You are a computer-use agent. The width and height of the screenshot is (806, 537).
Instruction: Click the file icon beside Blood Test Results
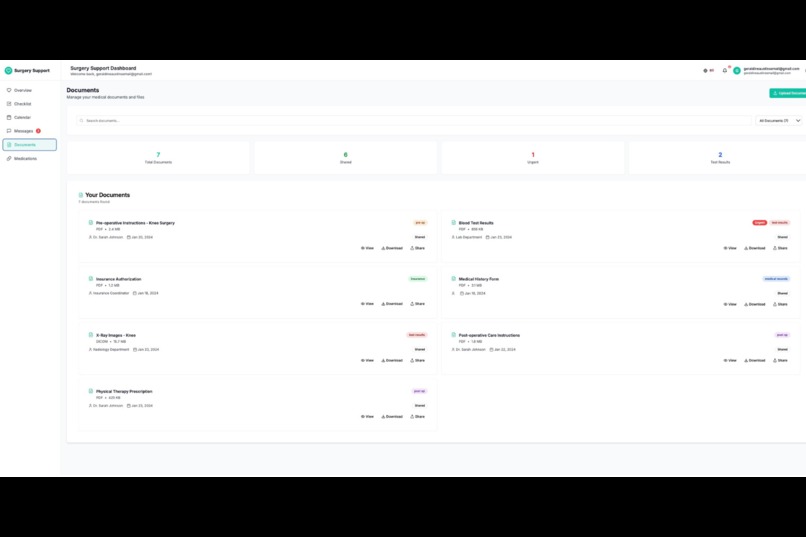pos(453,223)
